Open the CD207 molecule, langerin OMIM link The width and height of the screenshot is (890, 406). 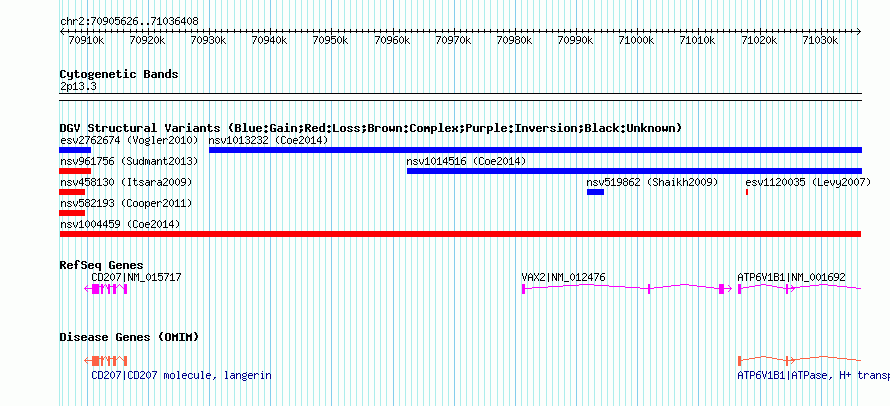tap(181, 375)
